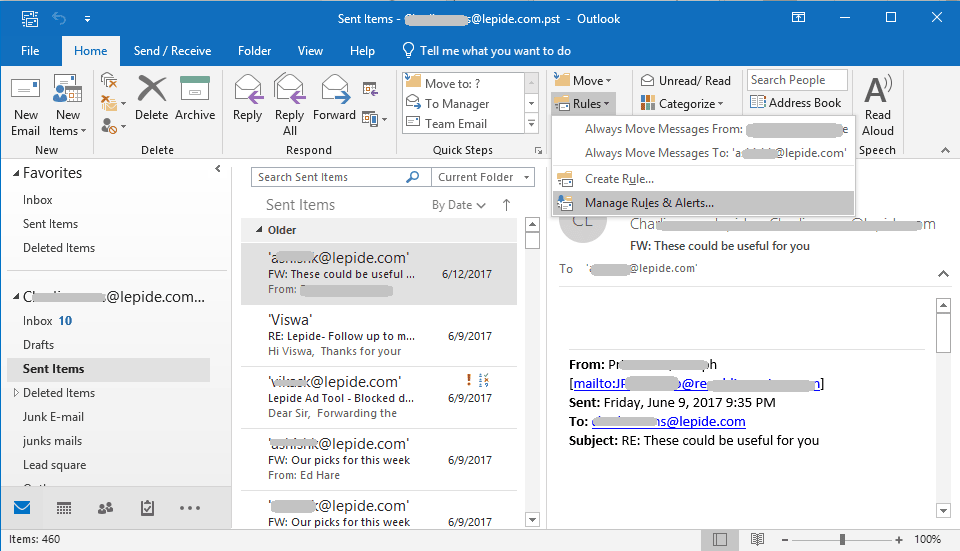Click in the Search People field
Screen dimensions: 960x551
tap(797, 80)
